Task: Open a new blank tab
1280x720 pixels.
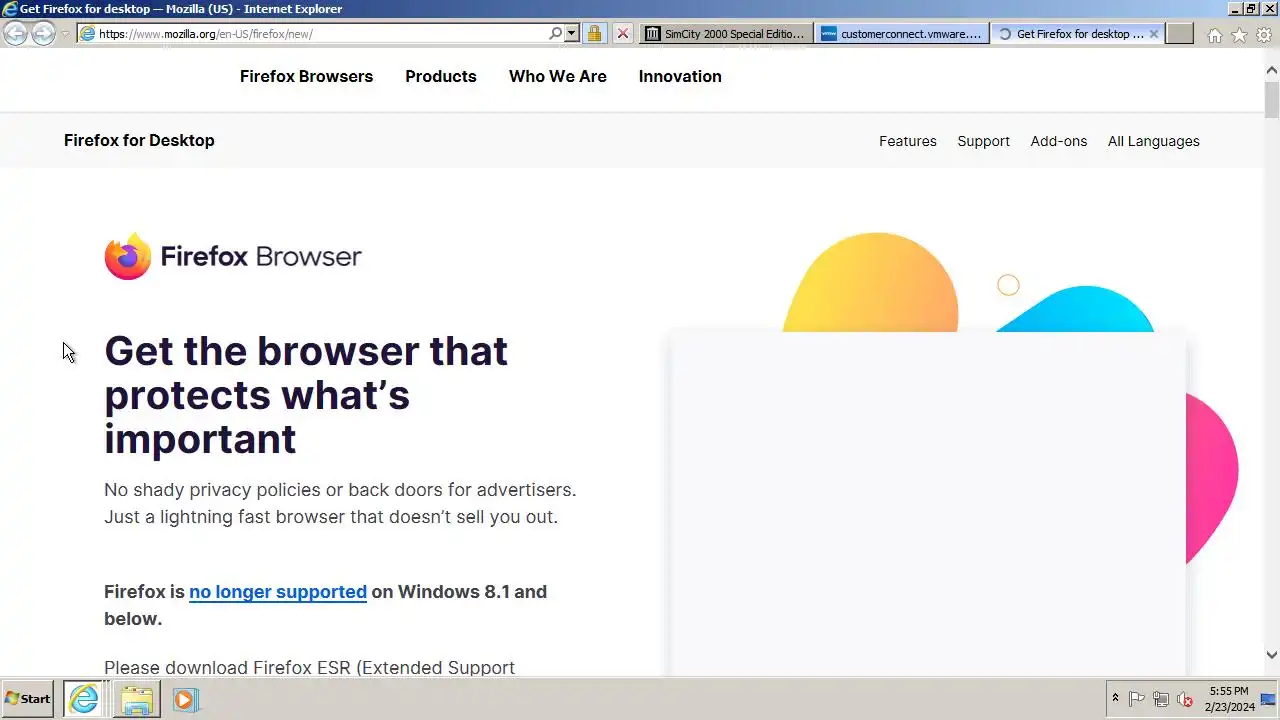Action: tap(1180, 33)
